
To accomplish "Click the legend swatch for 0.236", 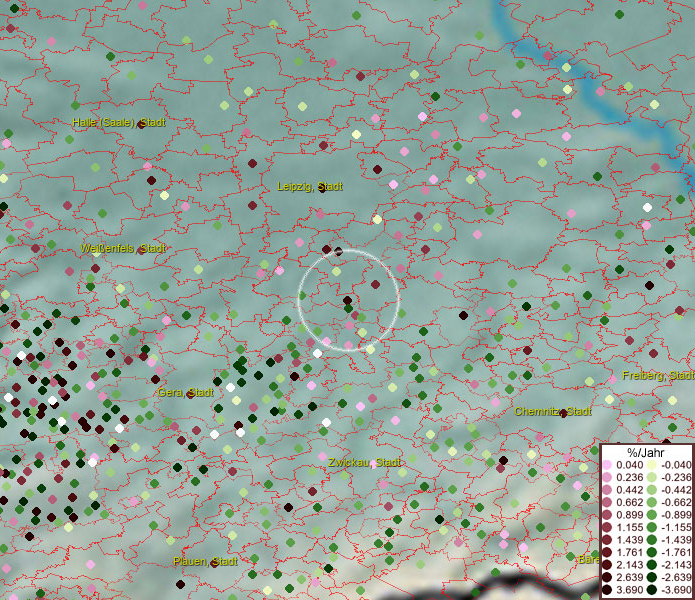I will pos(607,477).
